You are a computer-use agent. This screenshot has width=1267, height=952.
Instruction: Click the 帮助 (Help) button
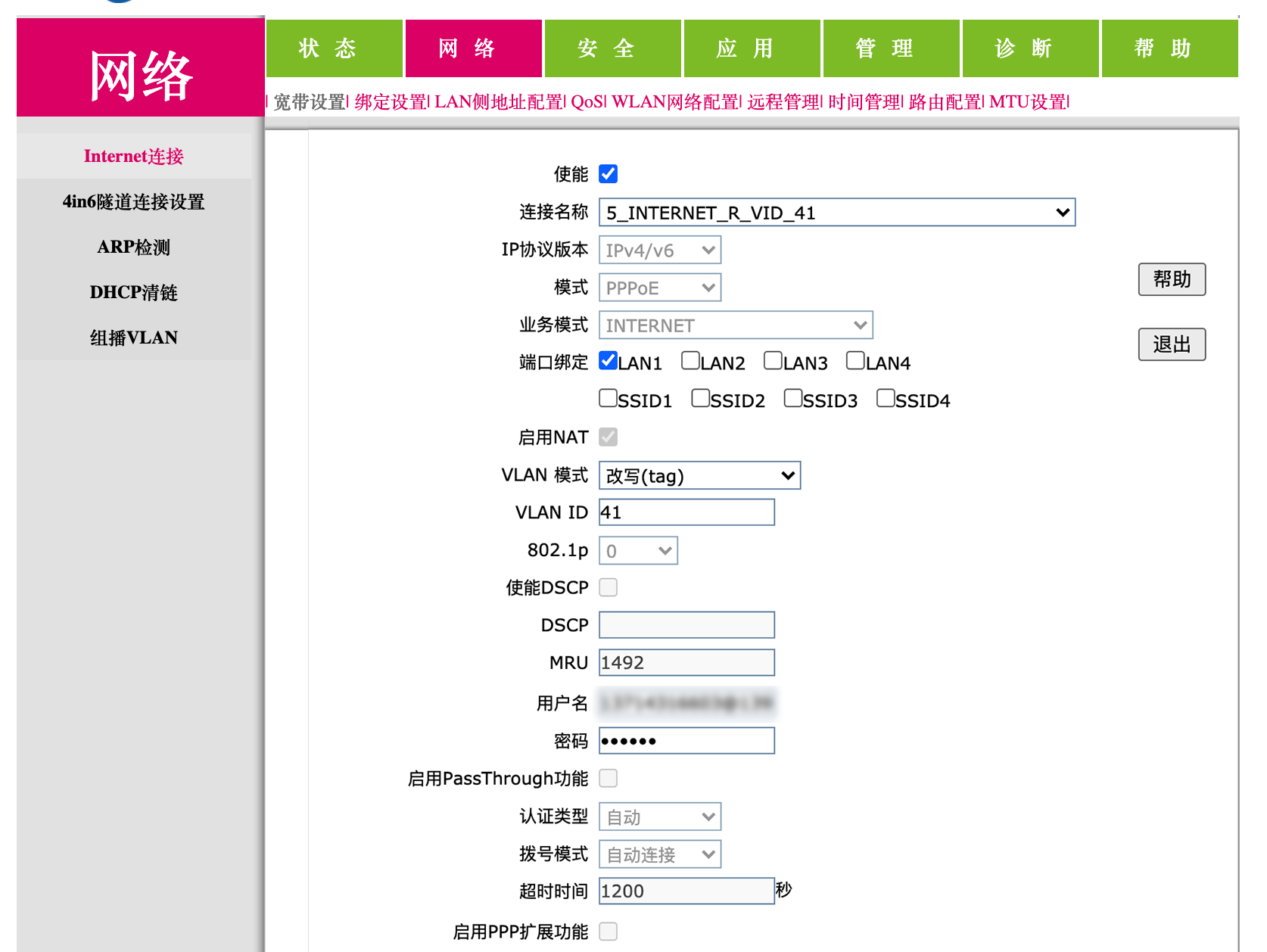tap(1172, 279)
